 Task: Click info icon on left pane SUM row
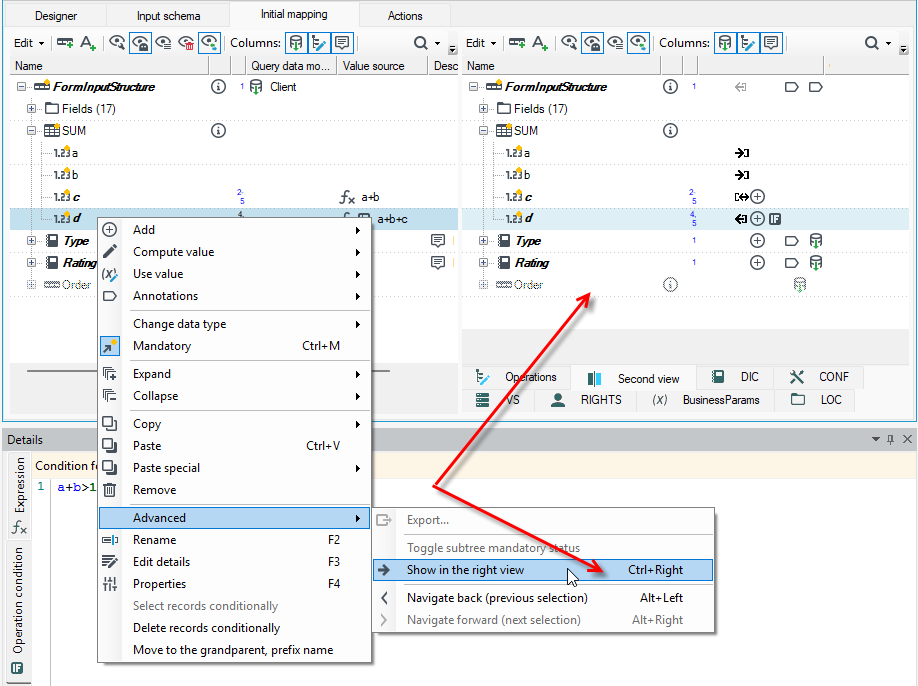[218, 131]
